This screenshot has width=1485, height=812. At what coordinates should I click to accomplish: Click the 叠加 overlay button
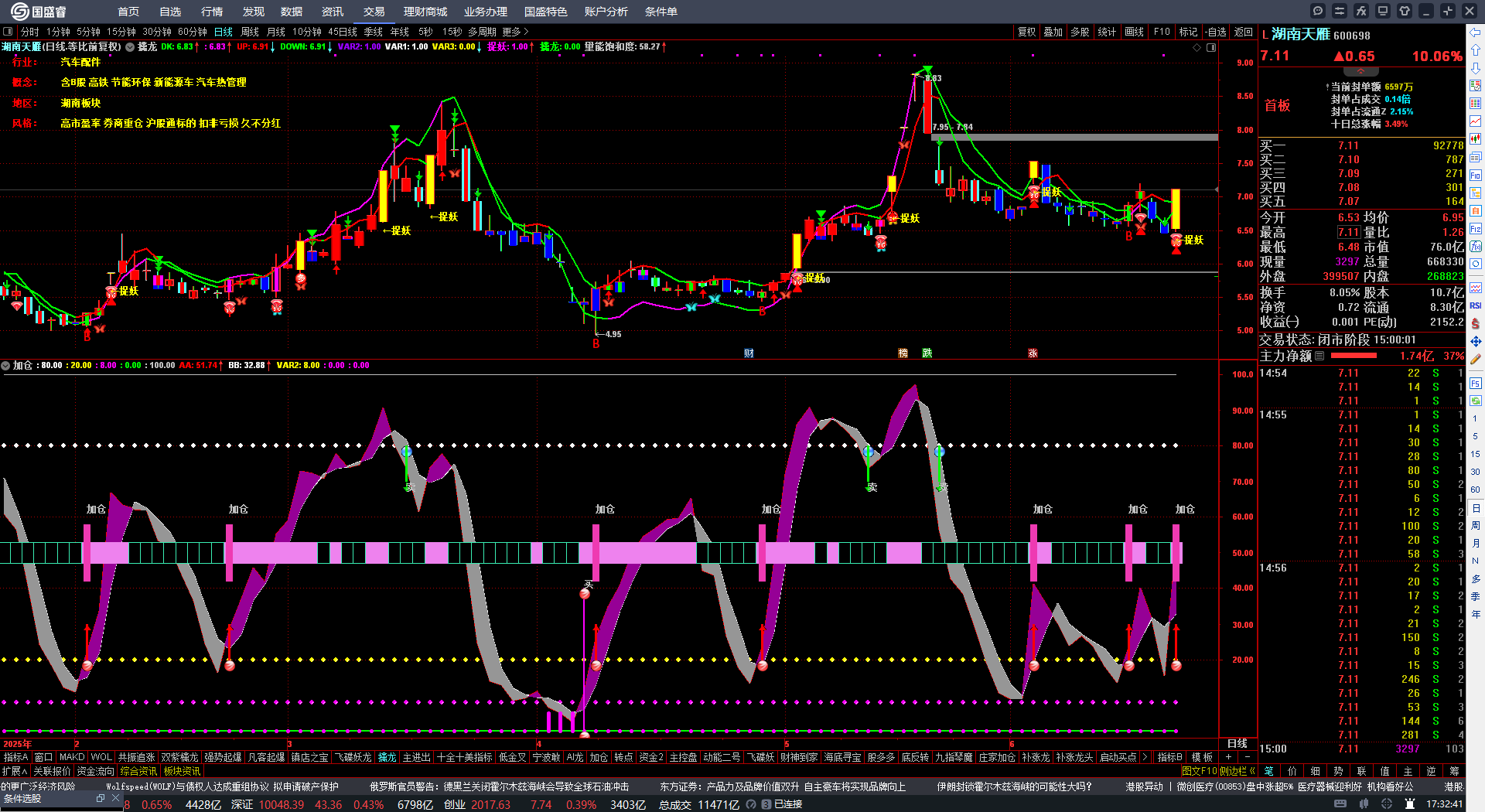click(1053, 32)
